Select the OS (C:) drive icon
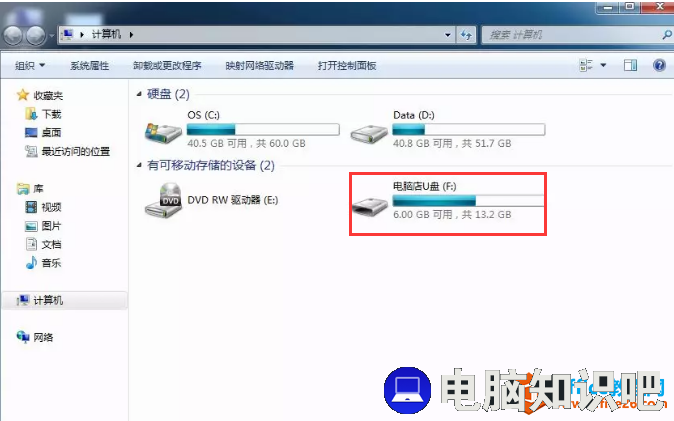This screenshot has width=674, height=421. (163, 133)
